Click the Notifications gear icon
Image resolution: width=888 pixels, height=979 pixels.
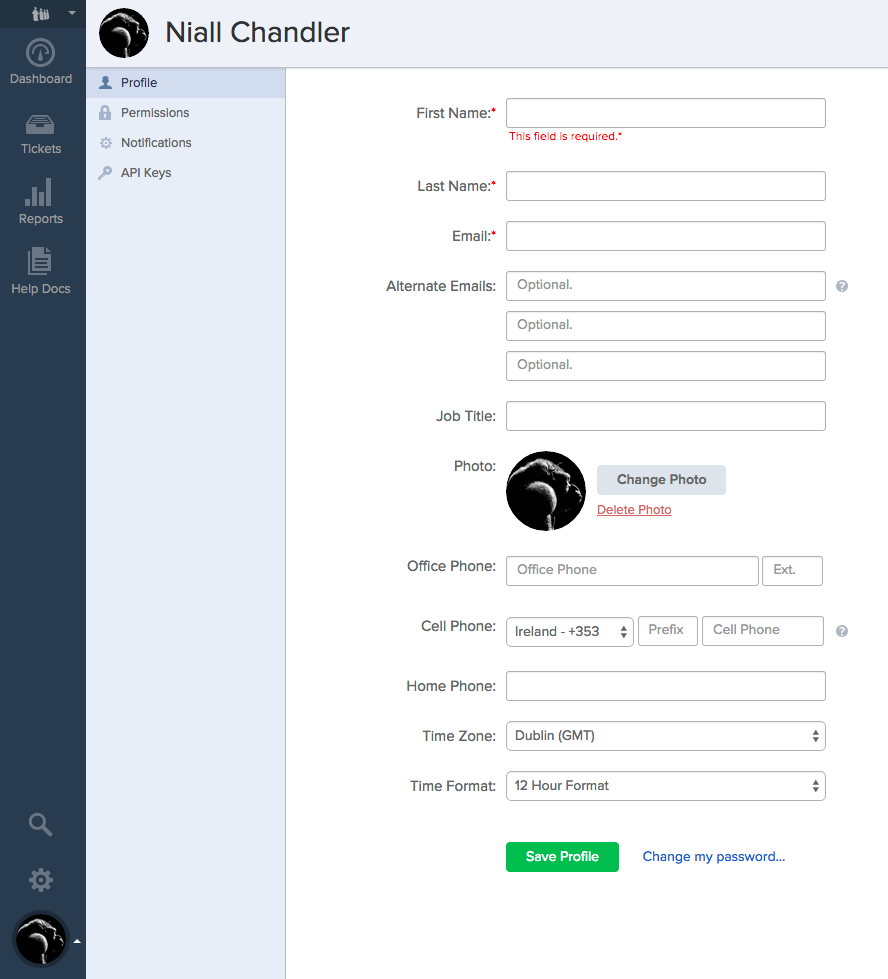(x=106, y=143)
